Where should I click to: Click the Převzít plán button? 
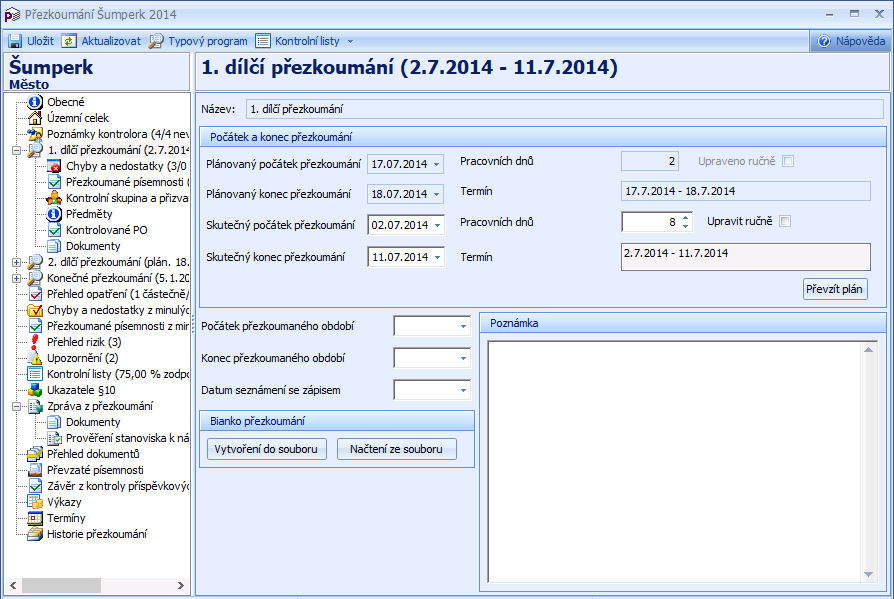[835, 289]
